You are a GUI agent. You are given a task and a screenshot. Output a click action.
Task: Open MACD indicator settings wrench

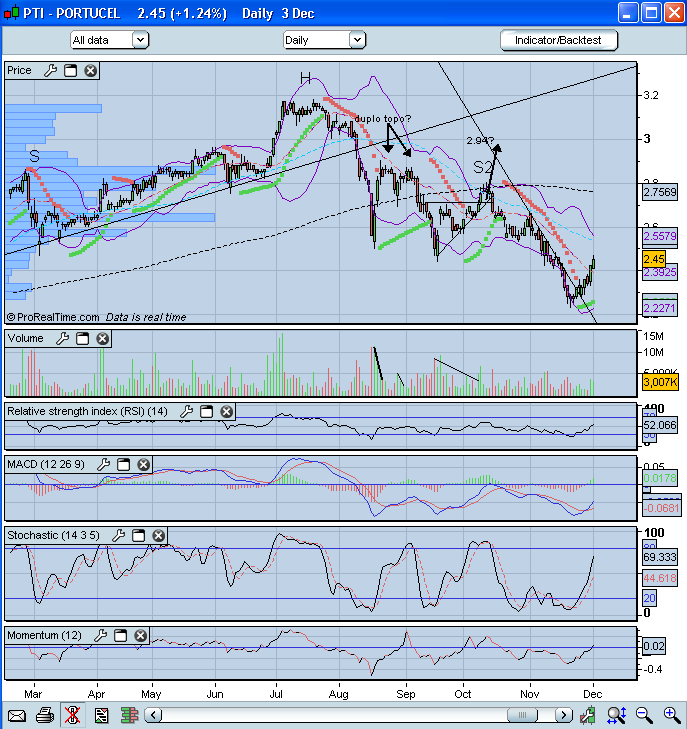pyautogui.click(x=104, y=464)
